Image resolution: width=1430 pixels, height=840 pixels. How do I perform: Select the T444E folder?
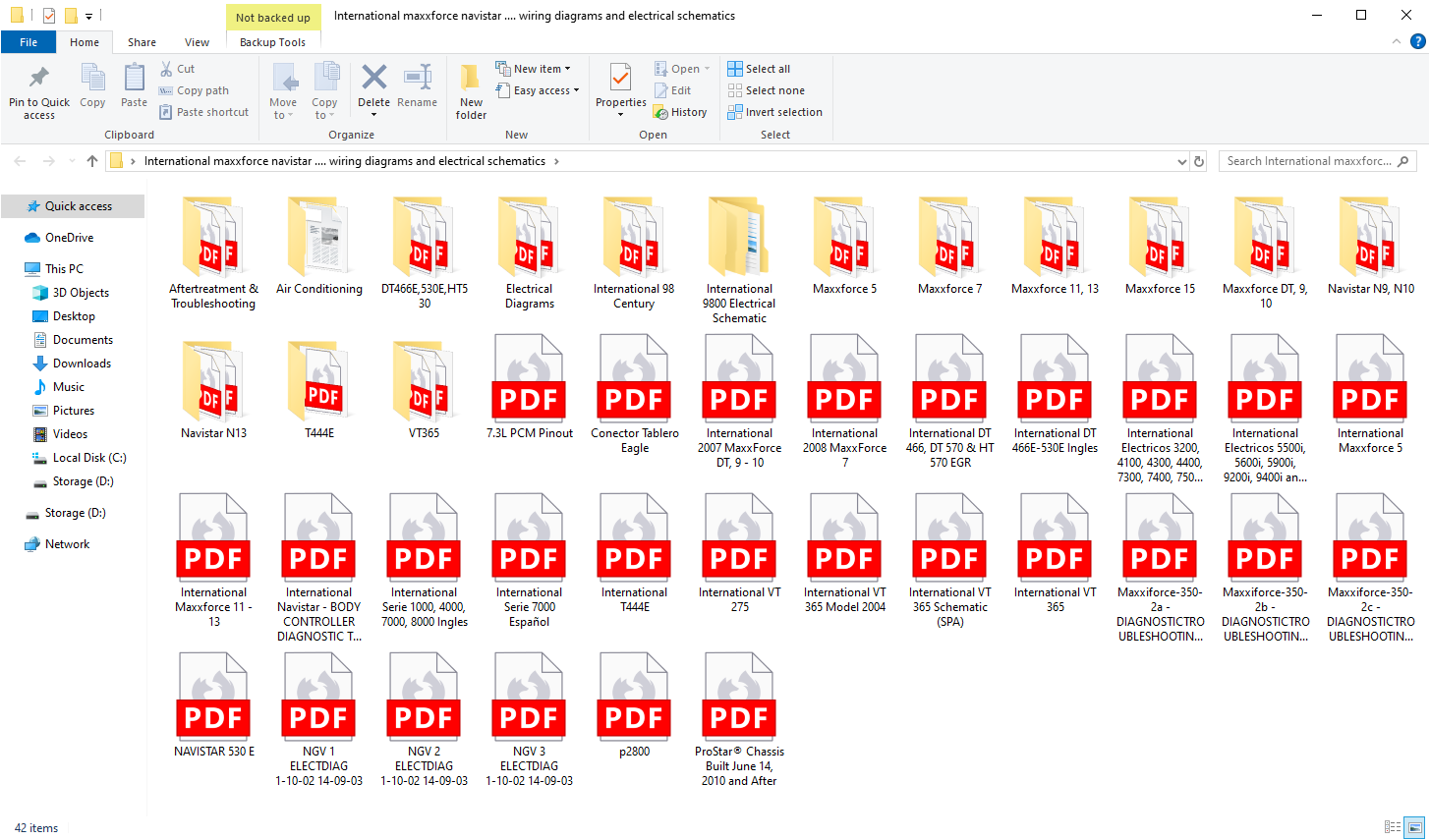click(x=319, y=390)
